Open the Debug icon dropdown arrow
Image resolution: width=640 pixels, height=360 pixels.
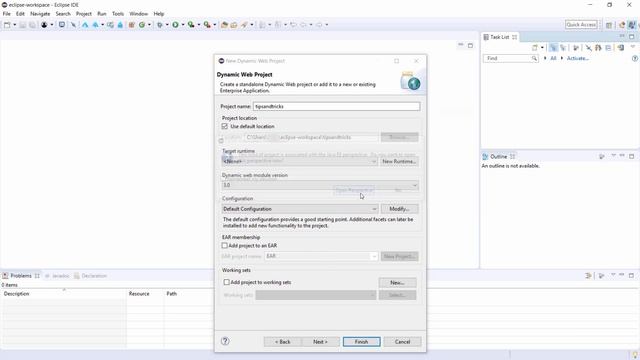167,25
